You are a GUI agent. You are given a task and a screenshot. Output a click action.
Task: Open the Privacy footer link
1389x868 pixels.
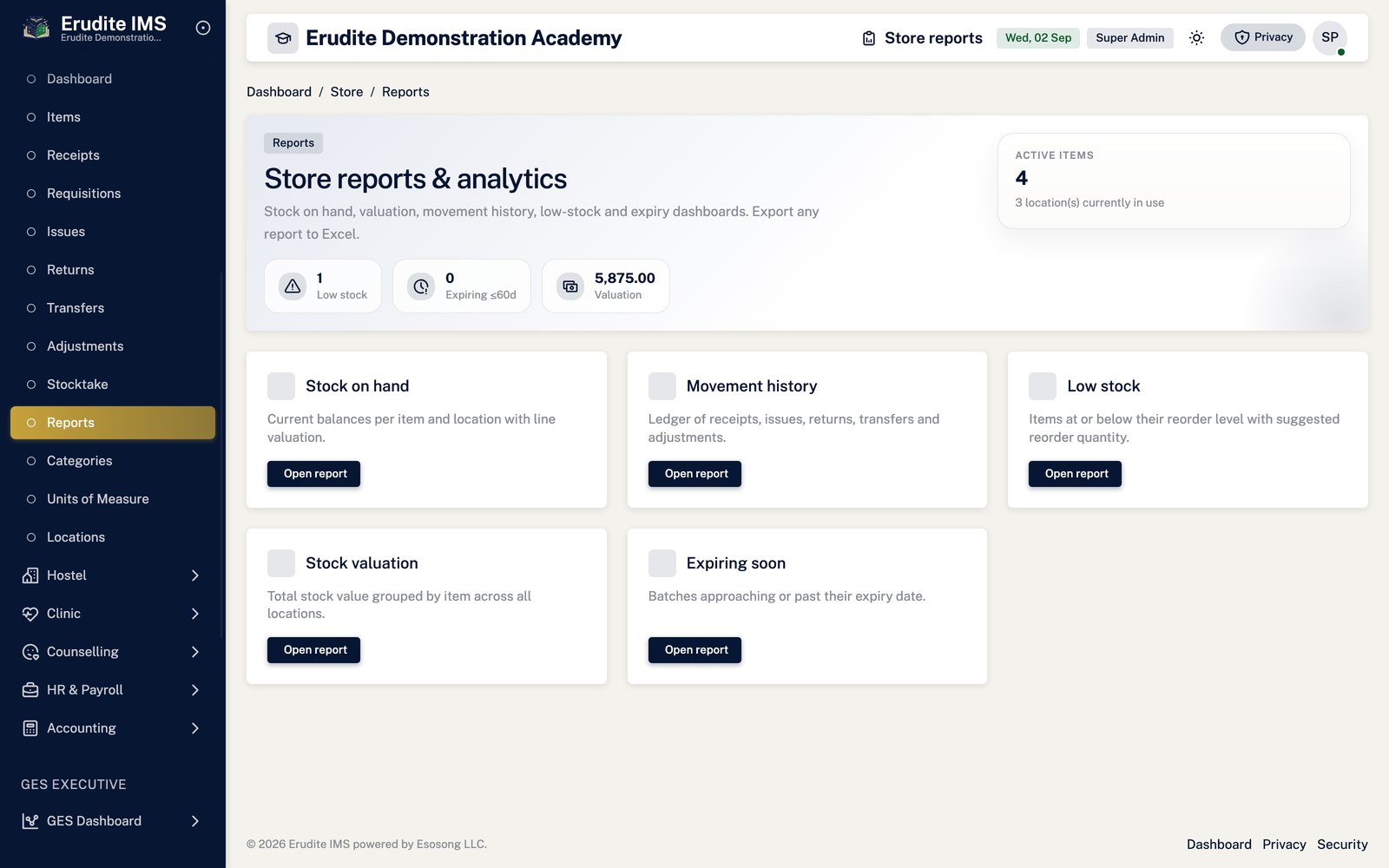1284,845
